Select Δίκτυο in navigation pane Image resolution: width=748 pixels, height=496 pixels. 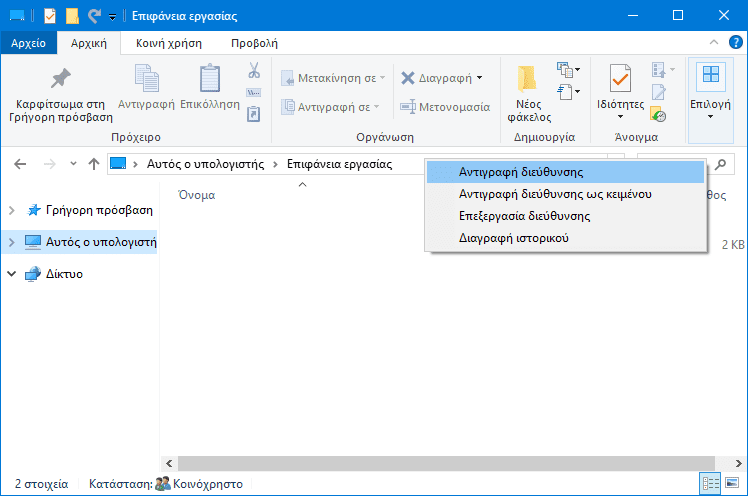click(x=64, y=274)
